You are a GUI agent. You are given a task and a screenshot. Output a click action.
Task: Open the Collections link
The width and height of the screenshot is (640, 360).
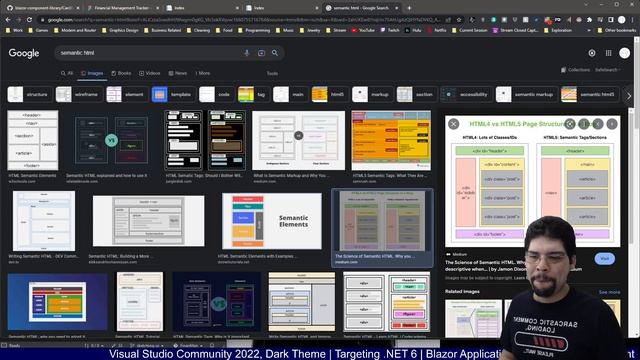pyautogui.click(x=576, y=70)
